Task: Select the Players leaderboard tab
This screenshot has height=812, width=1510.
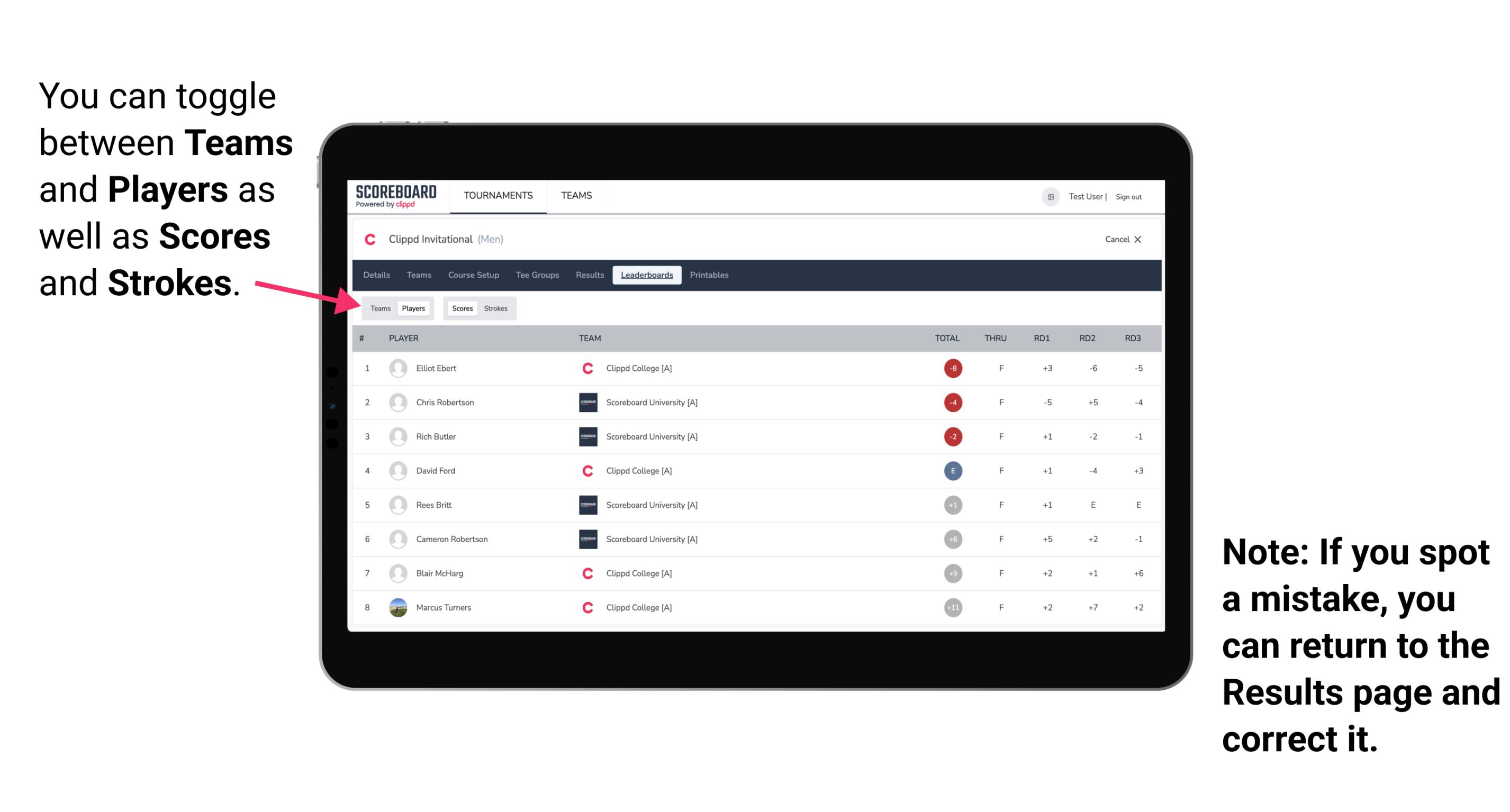Action: (x=412, y=308)
